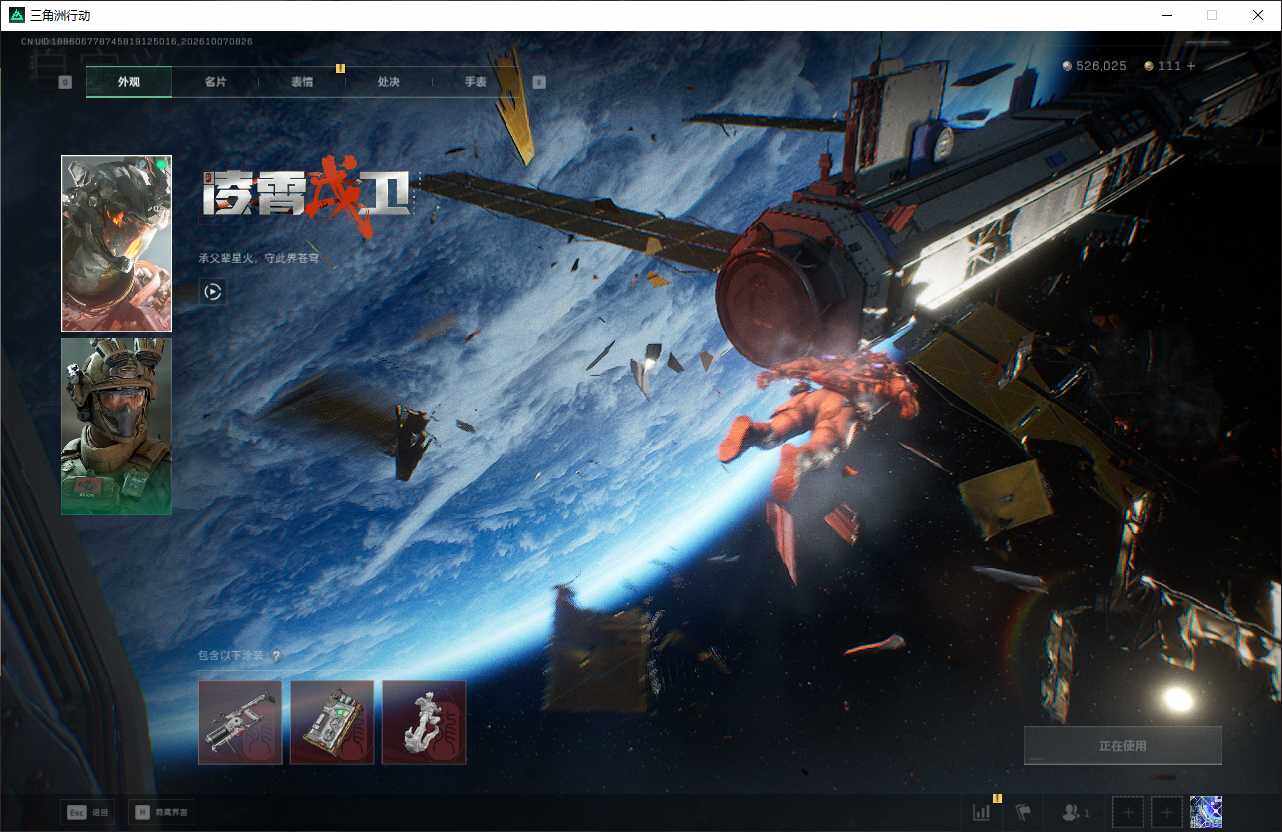The image size is (1282, 832).
Task: Select the rifle weapon skin thumbnail
Action: tap(240, 722)
